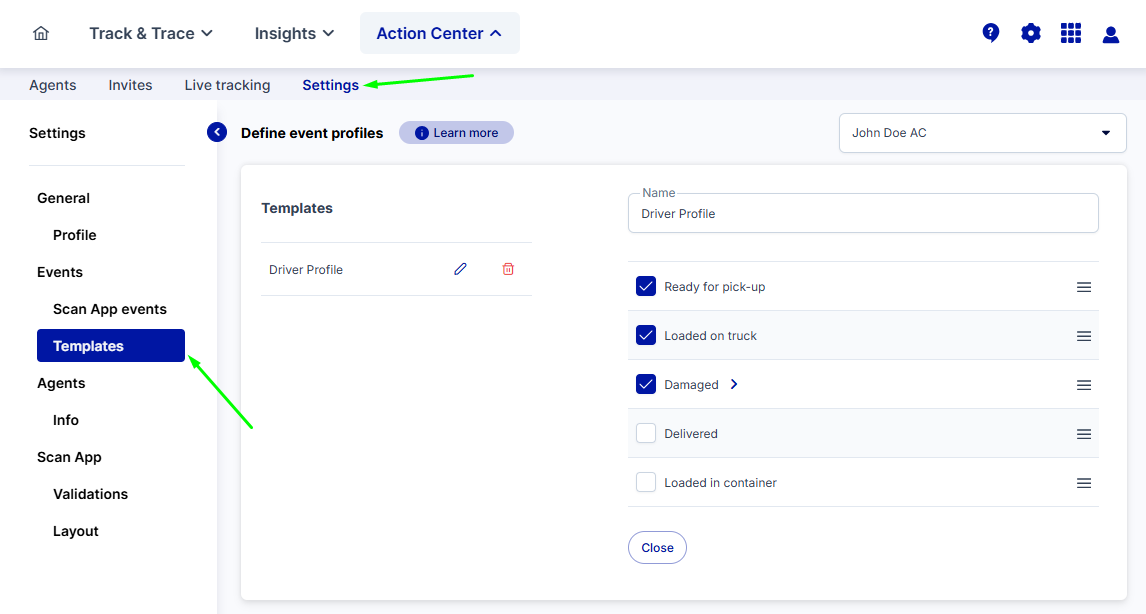Expand the Track & Trace menu

click(x=151, y=33)
